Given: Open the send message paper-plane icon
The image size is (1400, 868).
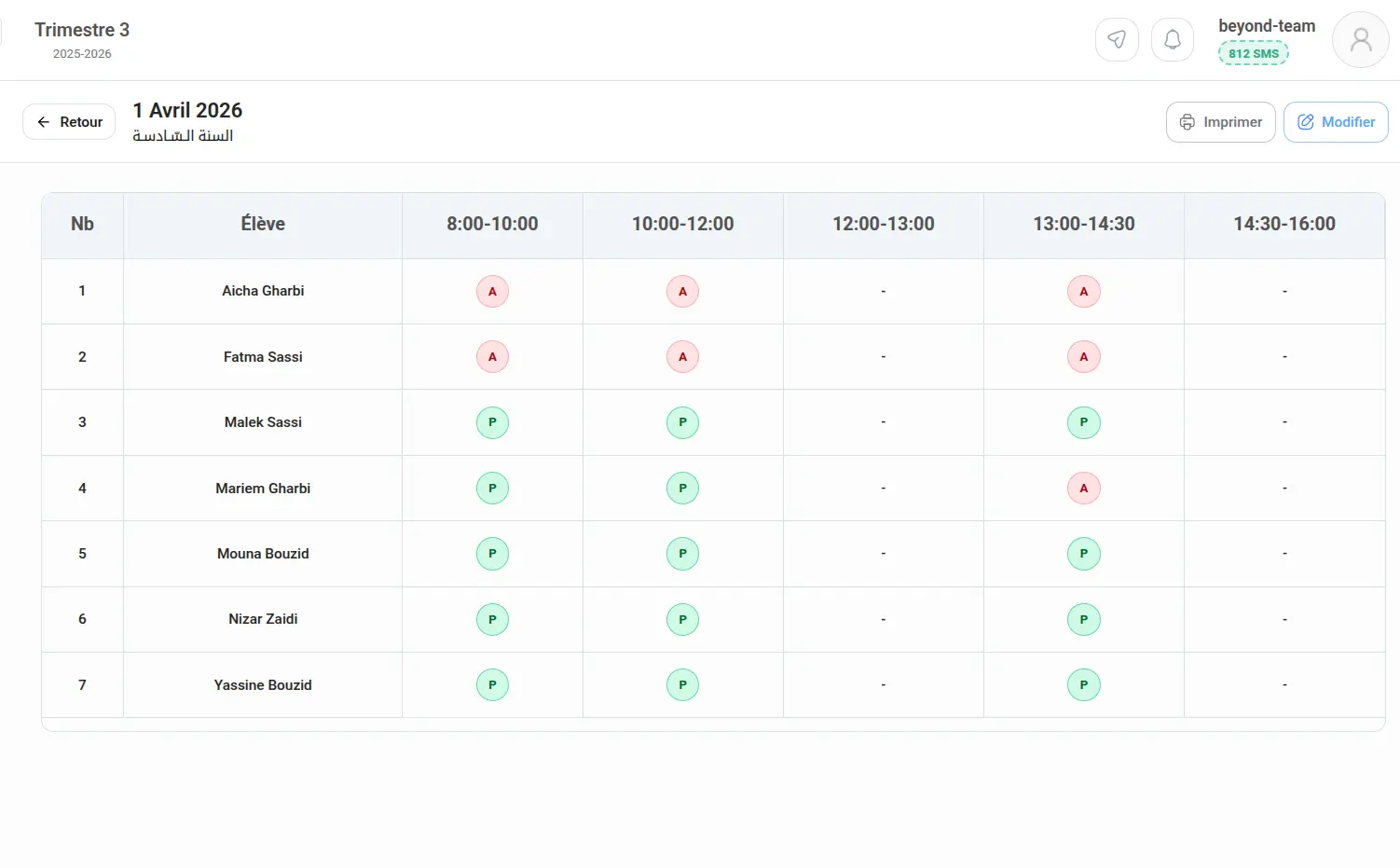Looking at the screenshot, I should pos(1117,40).
